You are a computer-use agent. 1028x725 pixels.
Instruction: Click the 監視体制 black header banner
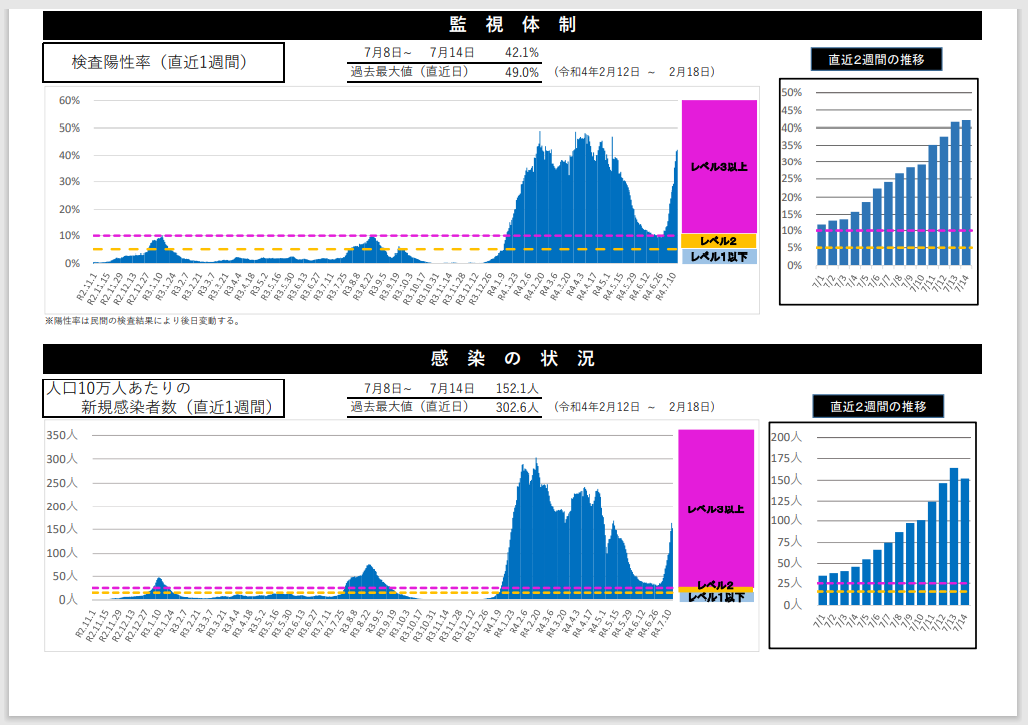512,25
